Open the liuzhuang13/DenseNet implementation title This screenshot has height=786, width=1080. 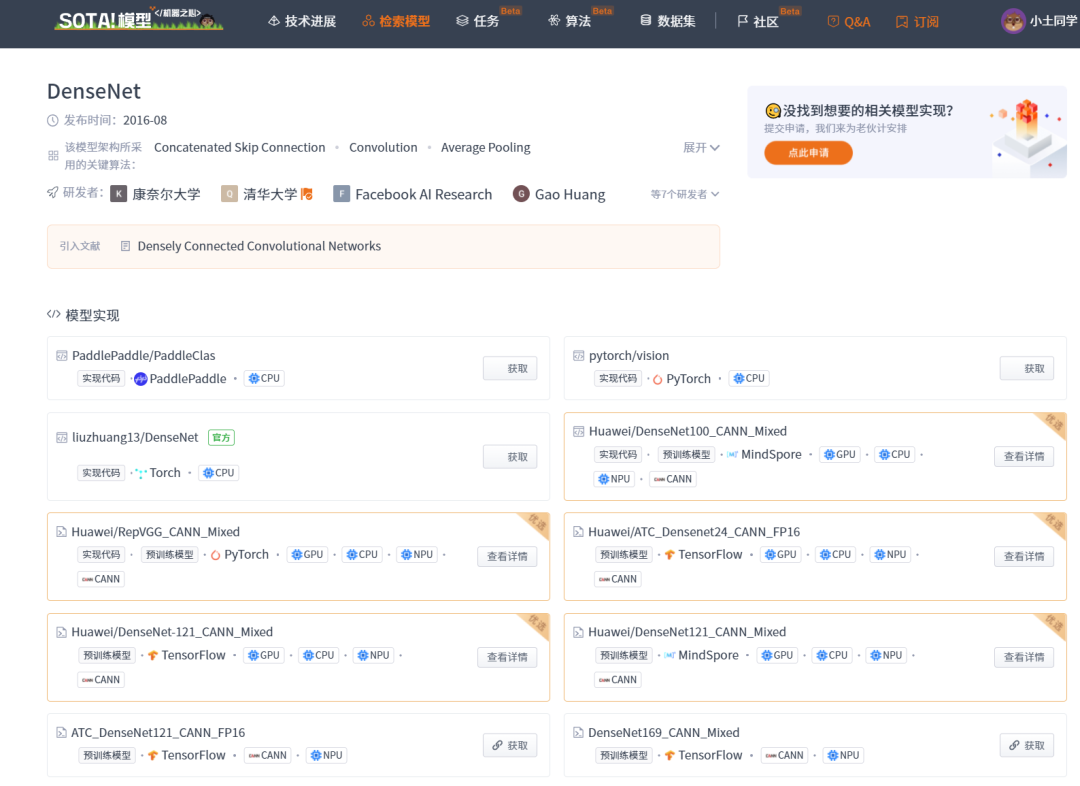[x=135, y=437]
